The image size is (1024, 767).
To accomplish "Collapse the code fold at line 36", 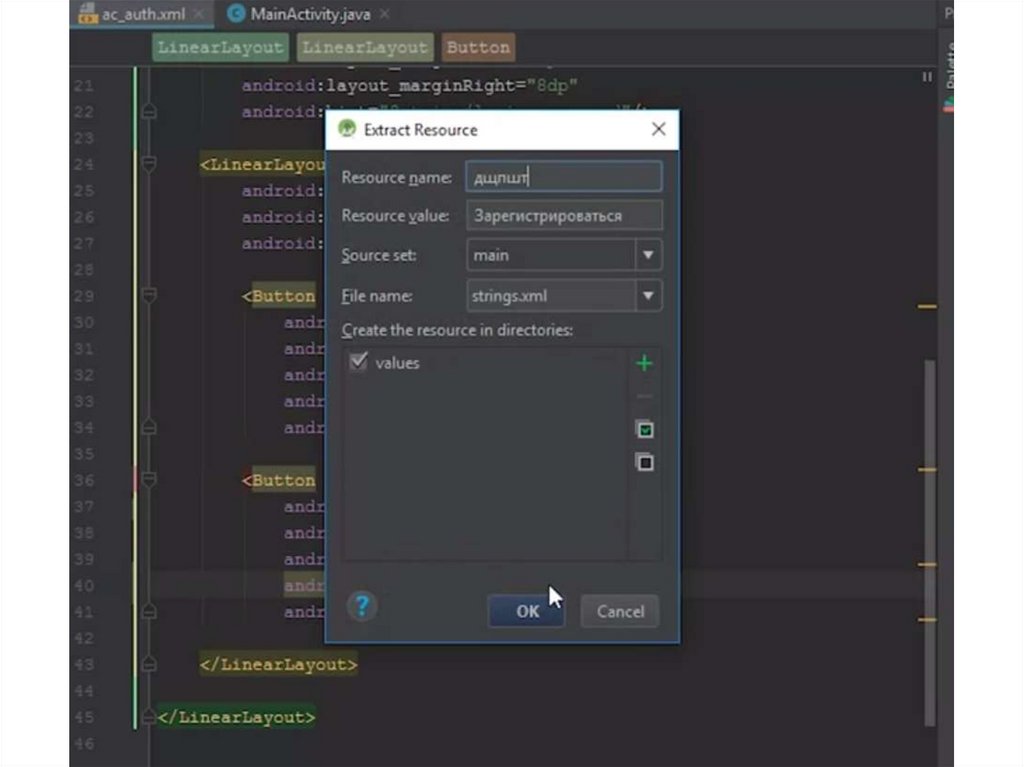I will pos(149,480).
